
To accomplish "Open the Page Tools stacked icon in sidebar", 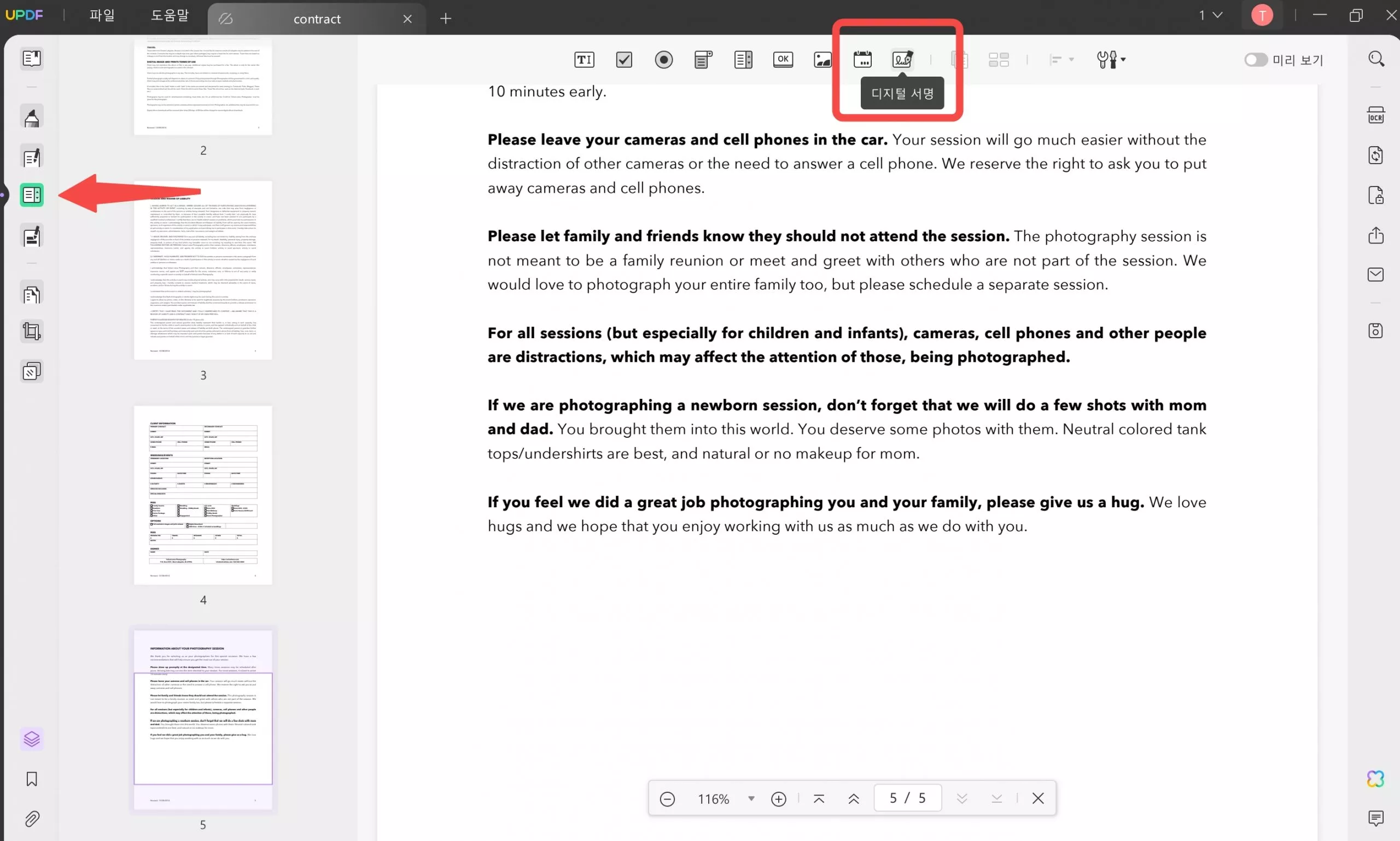I will click(x=32, y=371).
